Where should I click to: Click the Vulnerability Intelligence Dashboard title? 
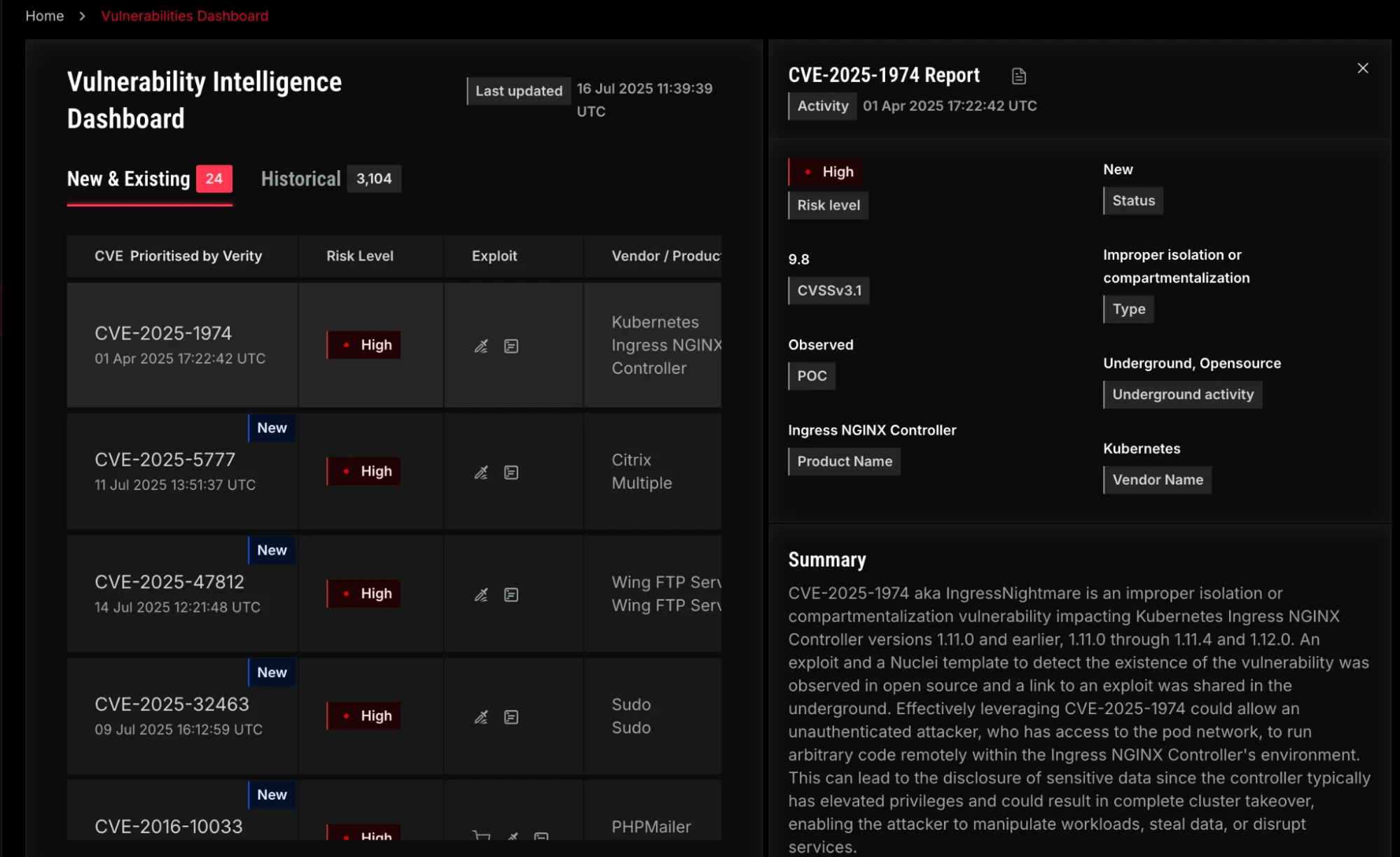[205, 99]
